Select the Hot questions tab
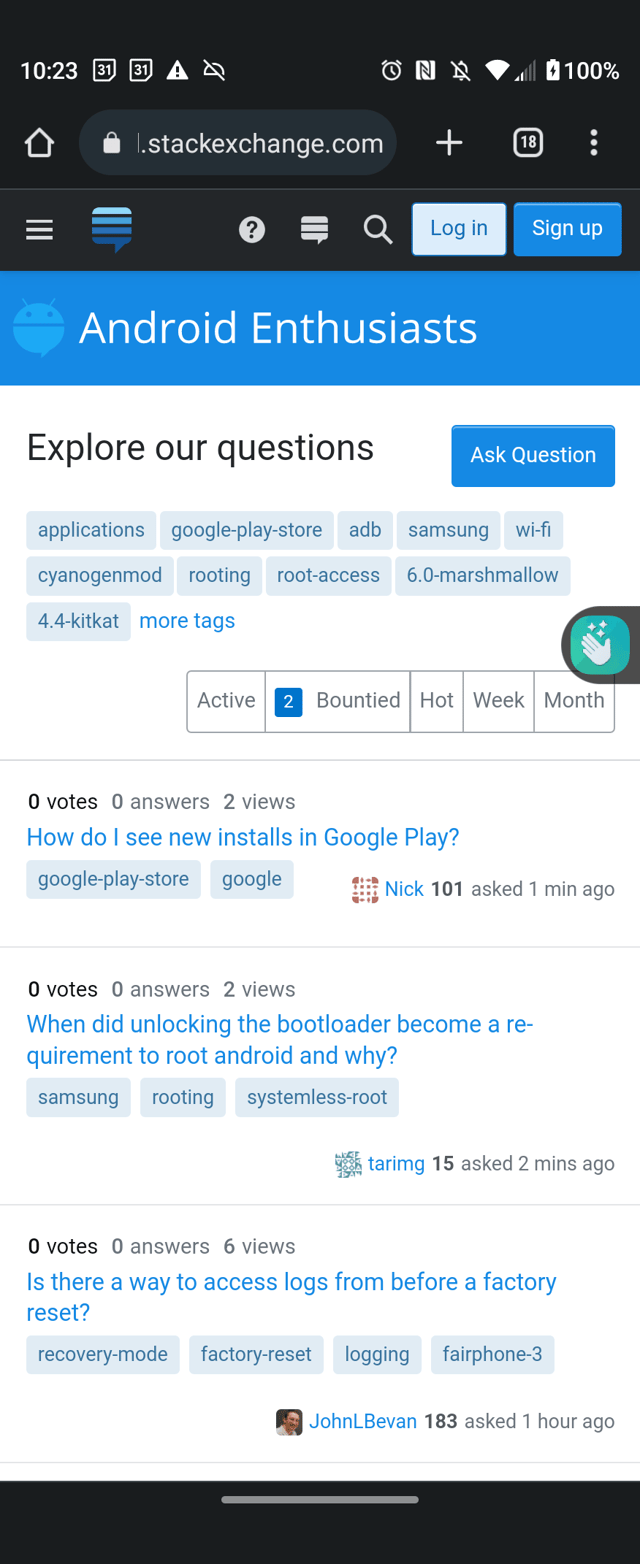 coord(436,702)
